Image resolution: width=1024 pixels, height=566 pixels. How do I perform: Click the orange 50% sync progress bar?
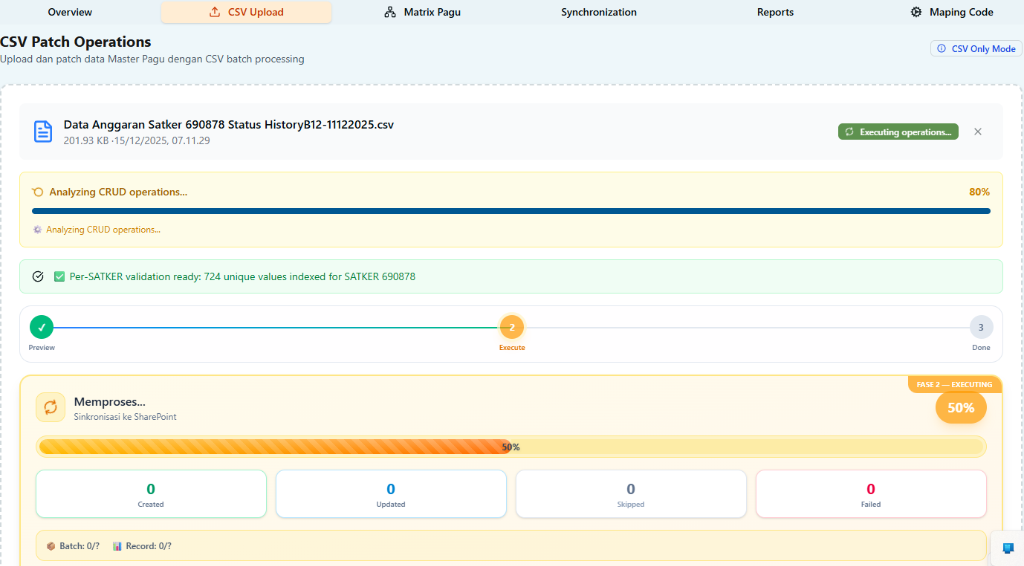click(511, 447)
